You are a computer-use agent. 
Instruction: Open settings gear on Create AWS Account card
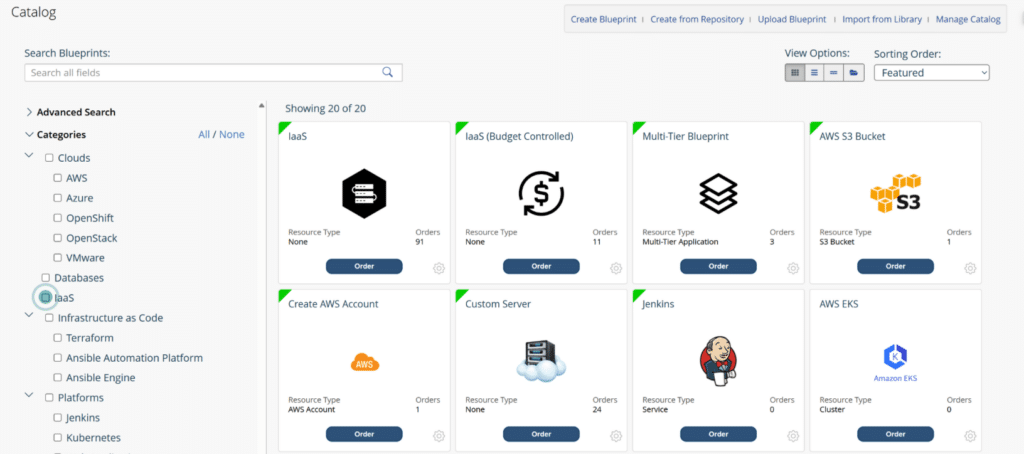coord(439,436)
